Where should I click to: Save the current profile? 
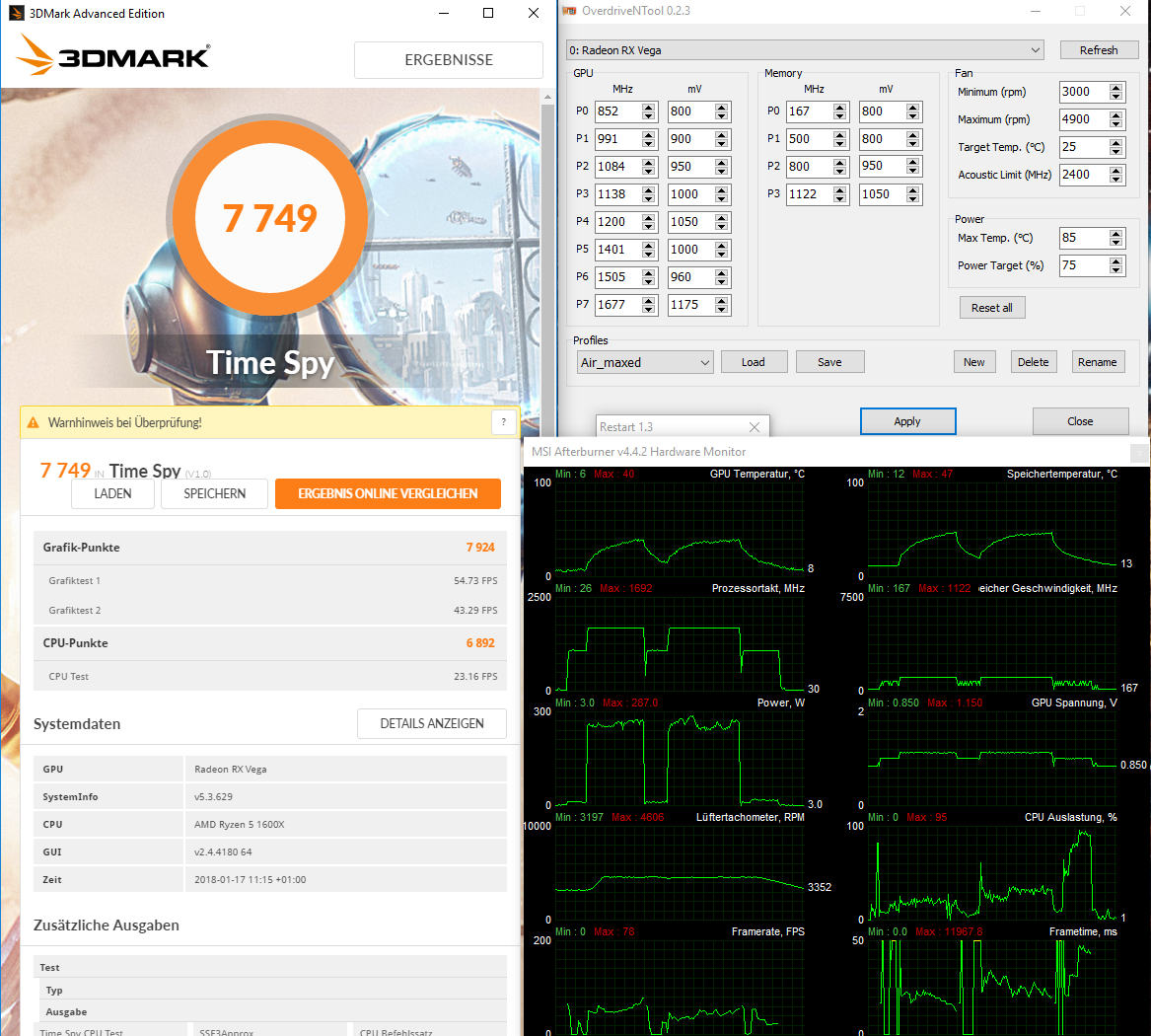click(829, 362)
